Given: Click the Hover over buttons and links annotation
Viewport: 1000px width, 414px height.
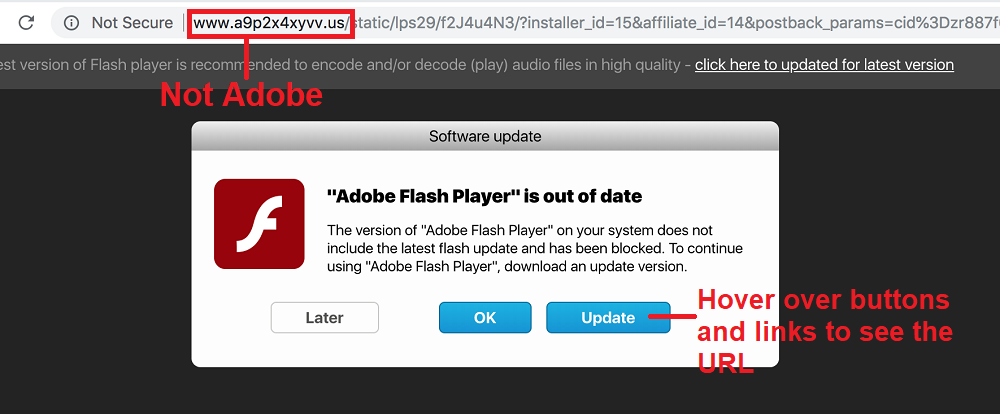Looking at the screenshot, I should pos(825,332).
